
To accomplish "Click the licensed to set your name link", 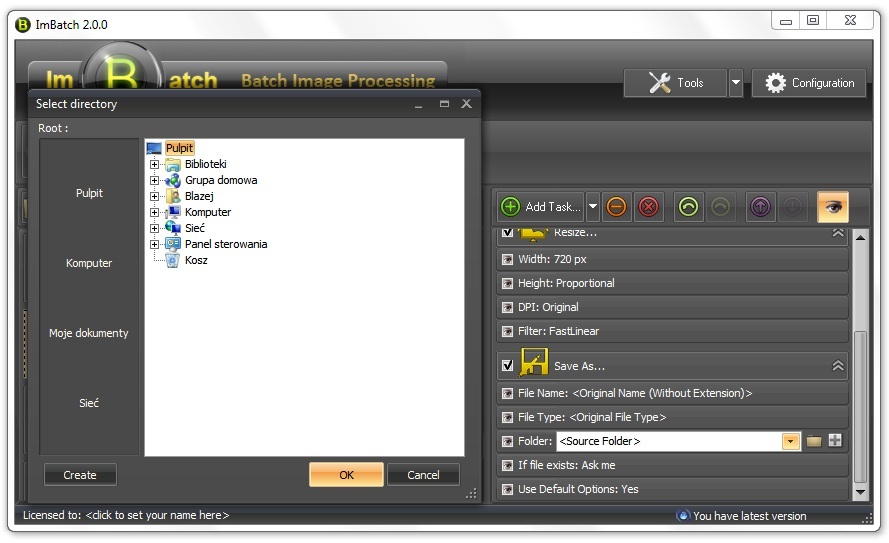I will 157,515.
